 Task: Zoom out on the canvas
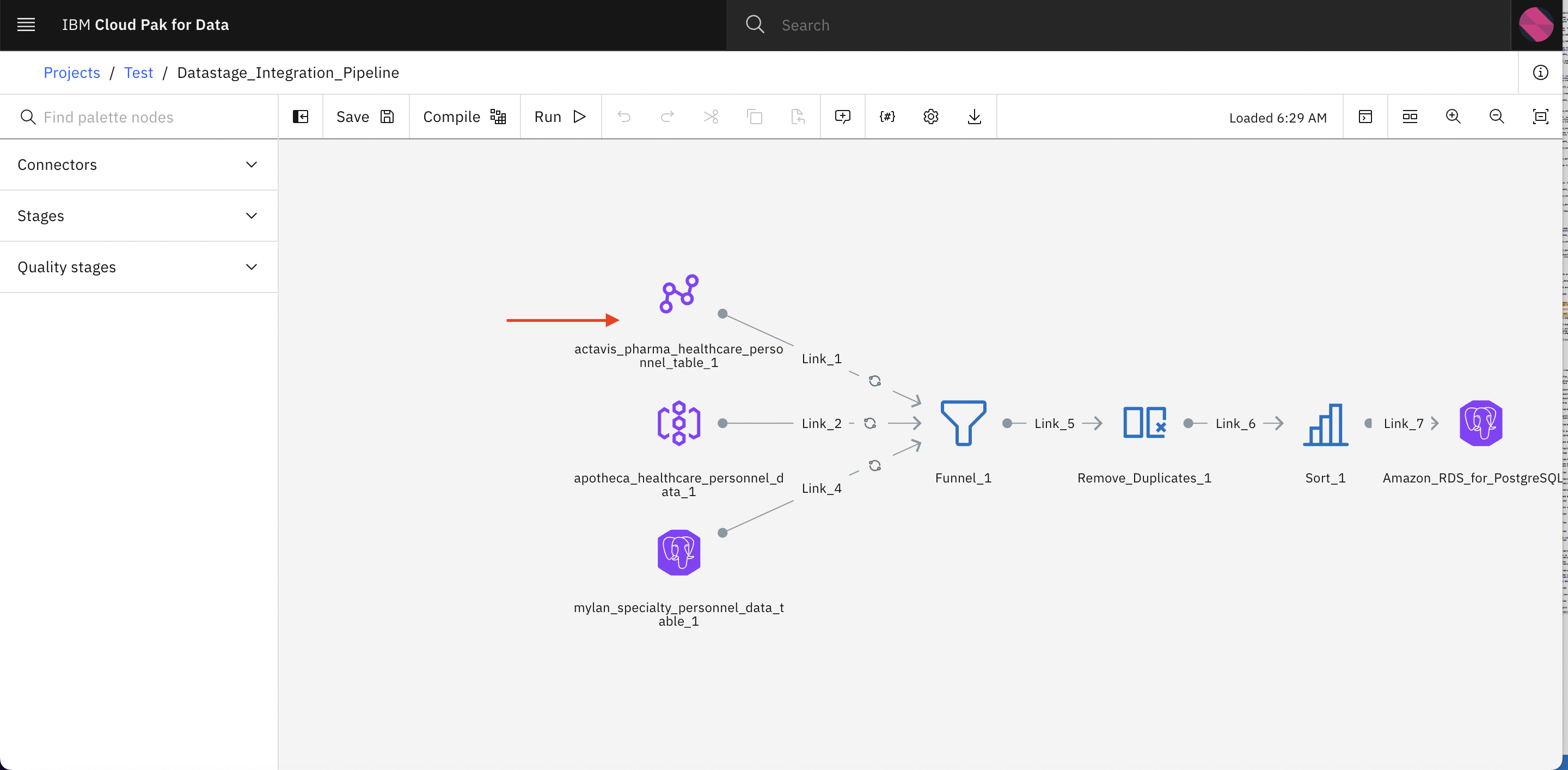(x=1496, y=117)
